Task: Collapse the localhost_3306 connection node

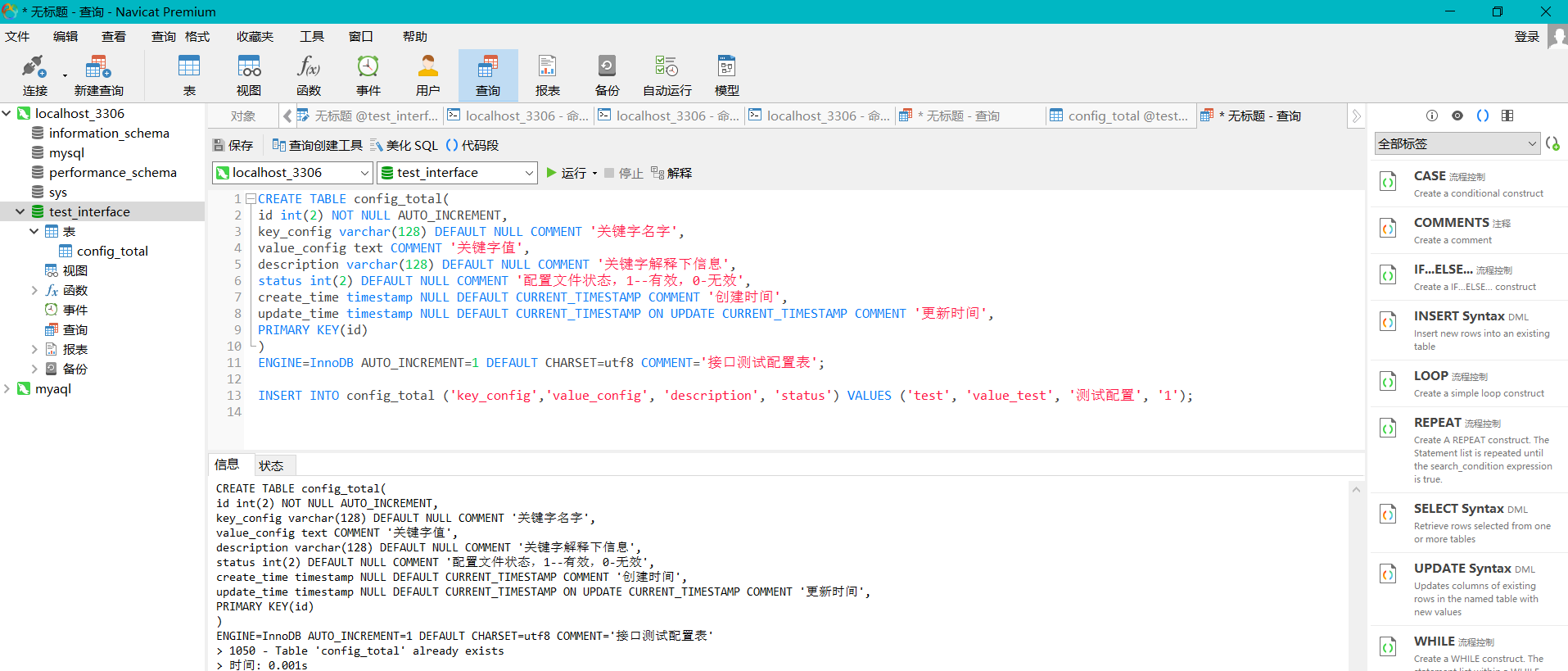Action: click(x=7, y=113)
